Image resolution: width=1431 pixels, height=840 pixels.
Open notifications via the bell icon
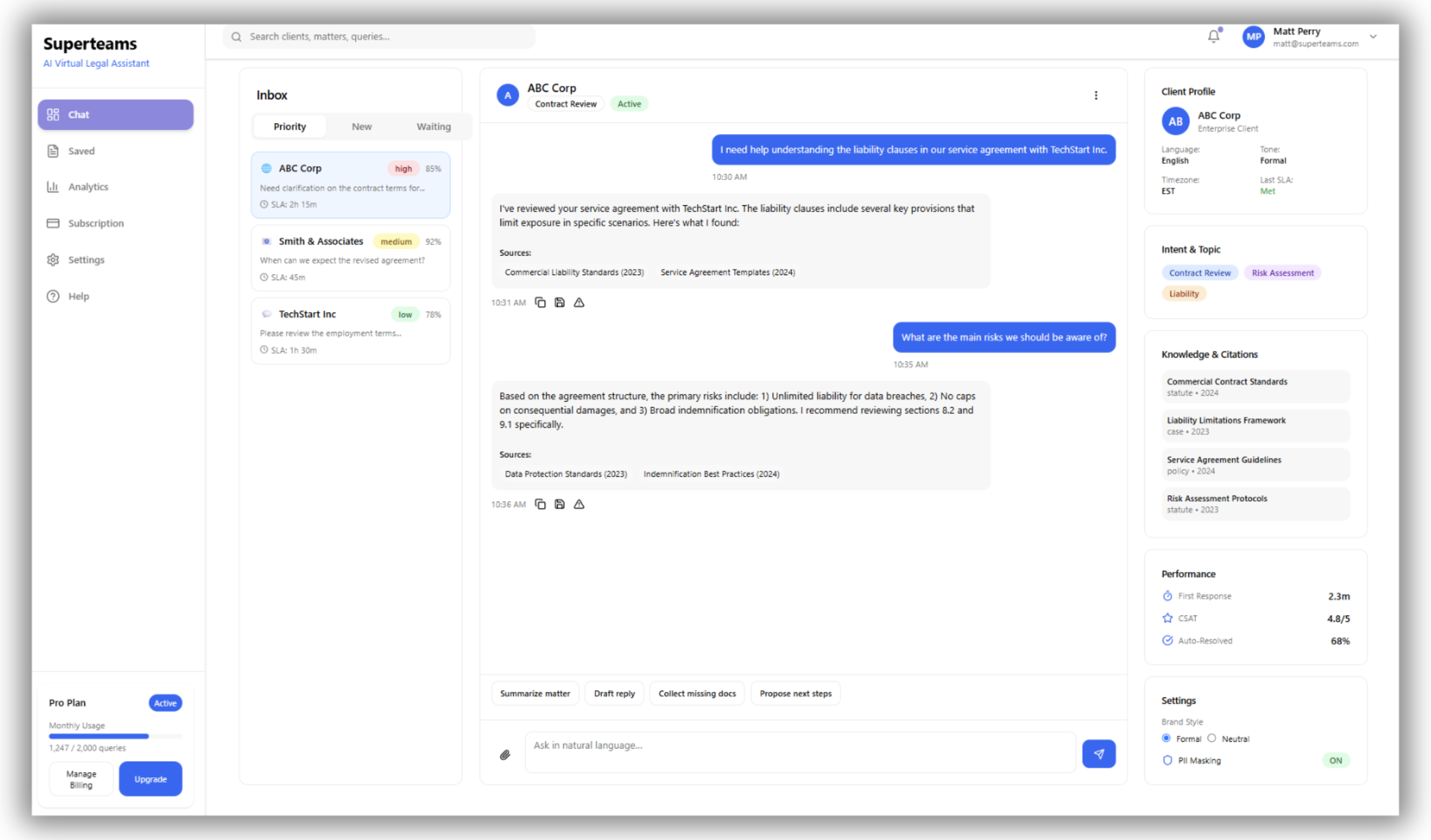click(x=1213, y=35)
